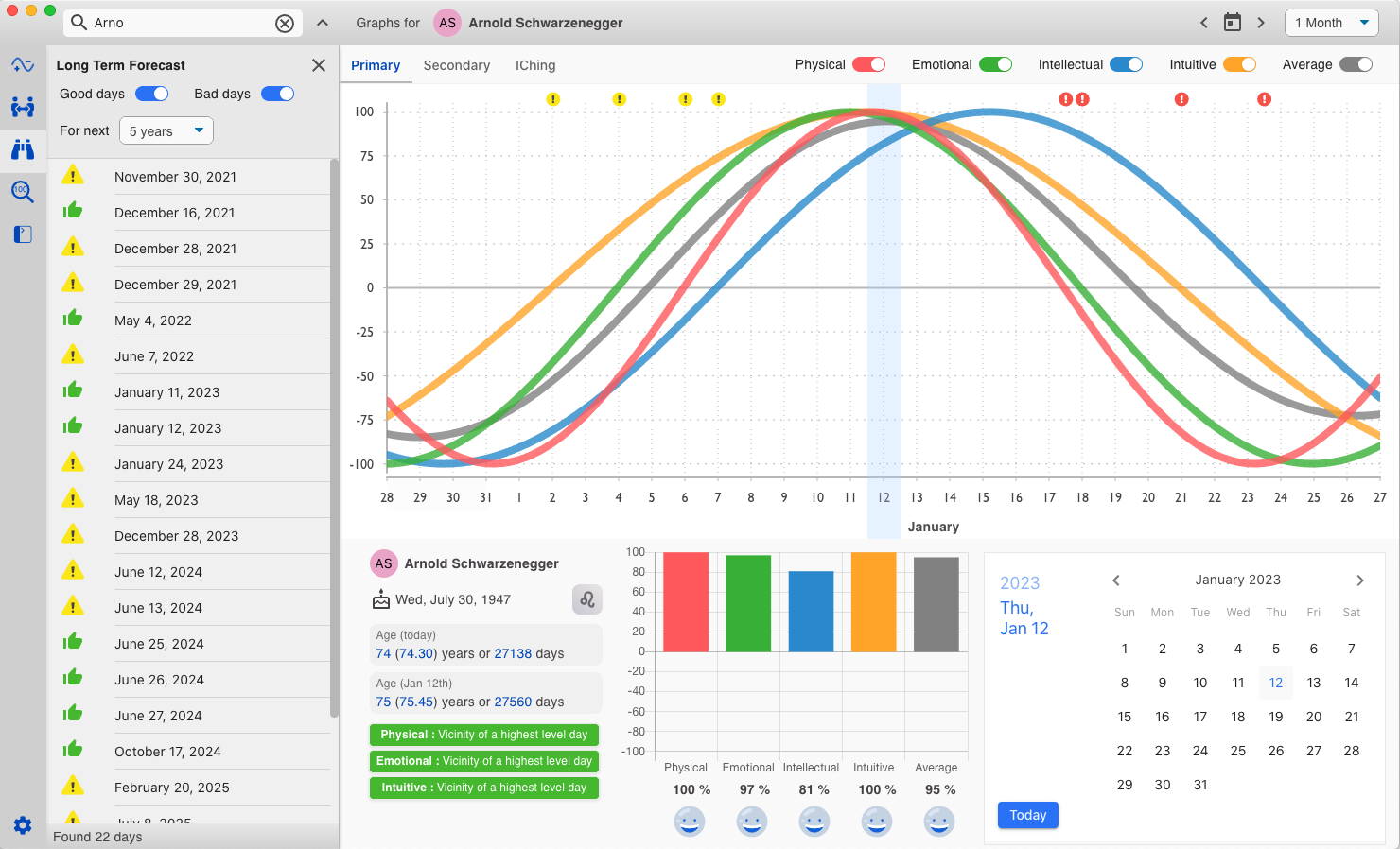Click the Leo zodiac sign button
The height and width of the screenshot is (849, 1400).
(587, 599)
